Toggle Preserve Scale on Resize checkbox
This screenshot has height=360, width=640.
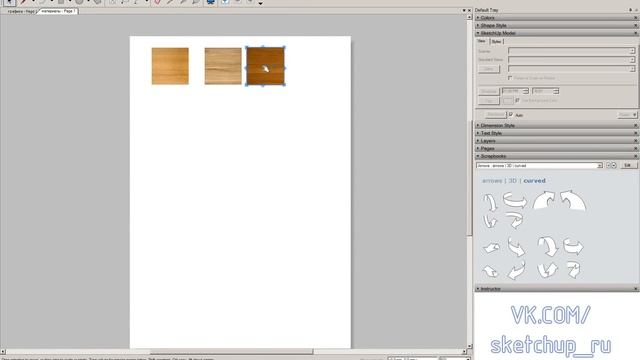pyautogui.click(x=510, y=78)
